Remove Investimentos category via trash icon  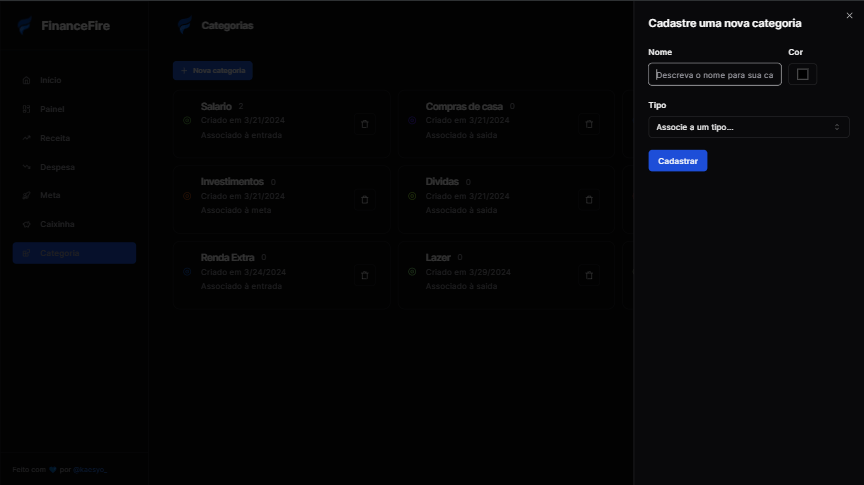tap(364, 200)
